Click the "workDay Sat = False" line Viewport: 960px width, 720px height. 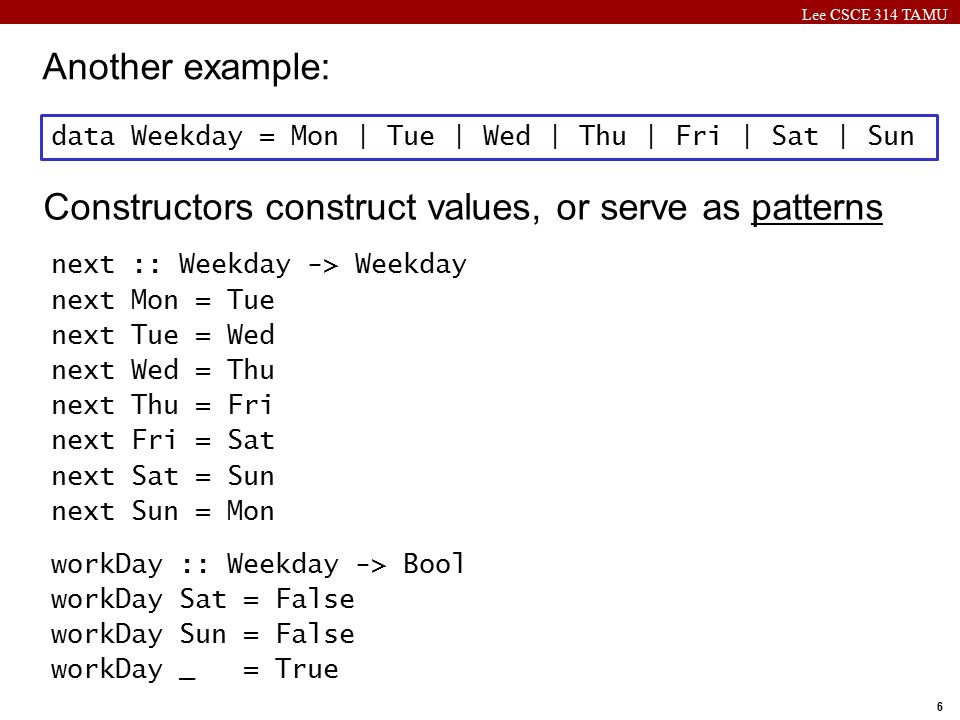(x=203, y=599)
